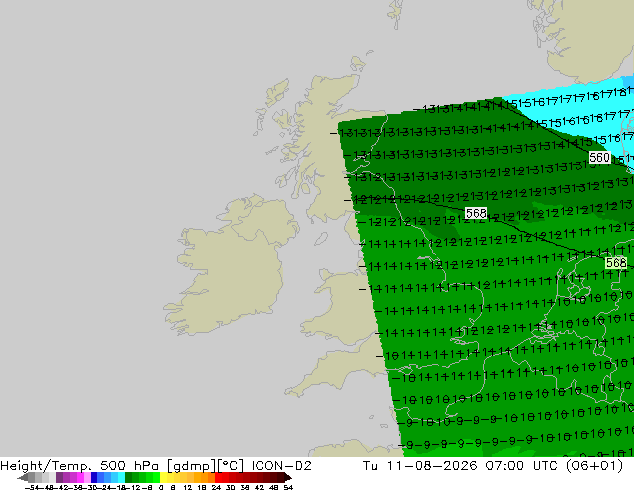Click the '54' value at legend's right end
The height and width of the screenshot is (490, 634).
[x=287, y=487]
